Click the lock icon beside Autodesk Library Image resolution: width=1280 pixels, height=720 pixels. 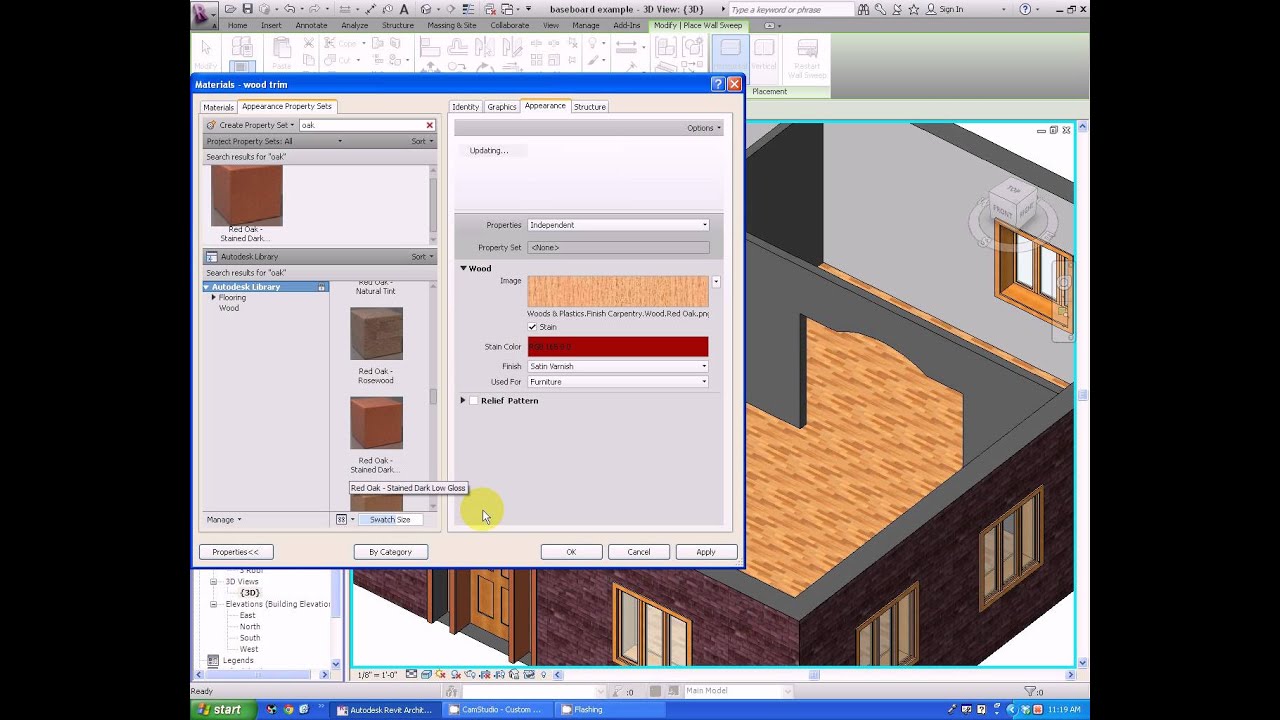click(321, 287)
